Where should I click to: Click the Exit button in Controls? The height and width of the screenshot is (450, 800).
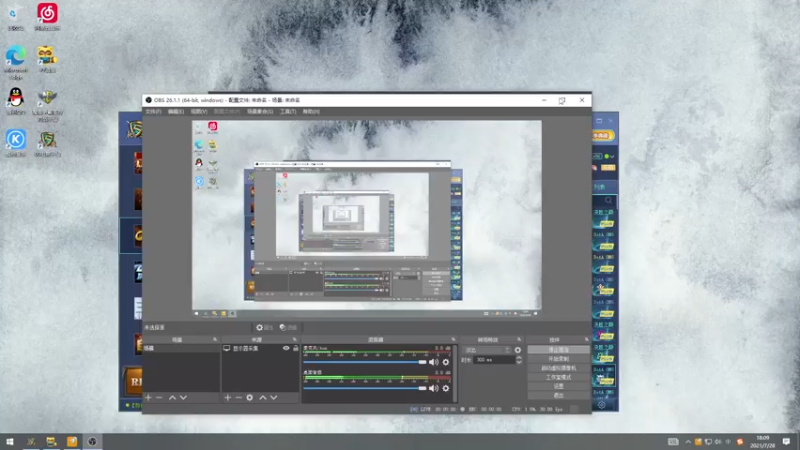(x=558, y=395)
